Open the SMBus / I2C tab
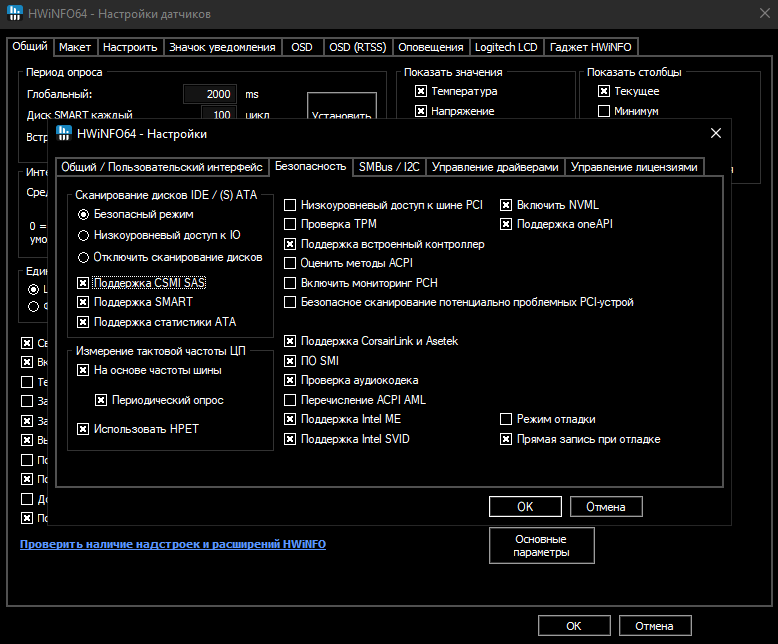The image size is (778, 644). tap(389, 167)
